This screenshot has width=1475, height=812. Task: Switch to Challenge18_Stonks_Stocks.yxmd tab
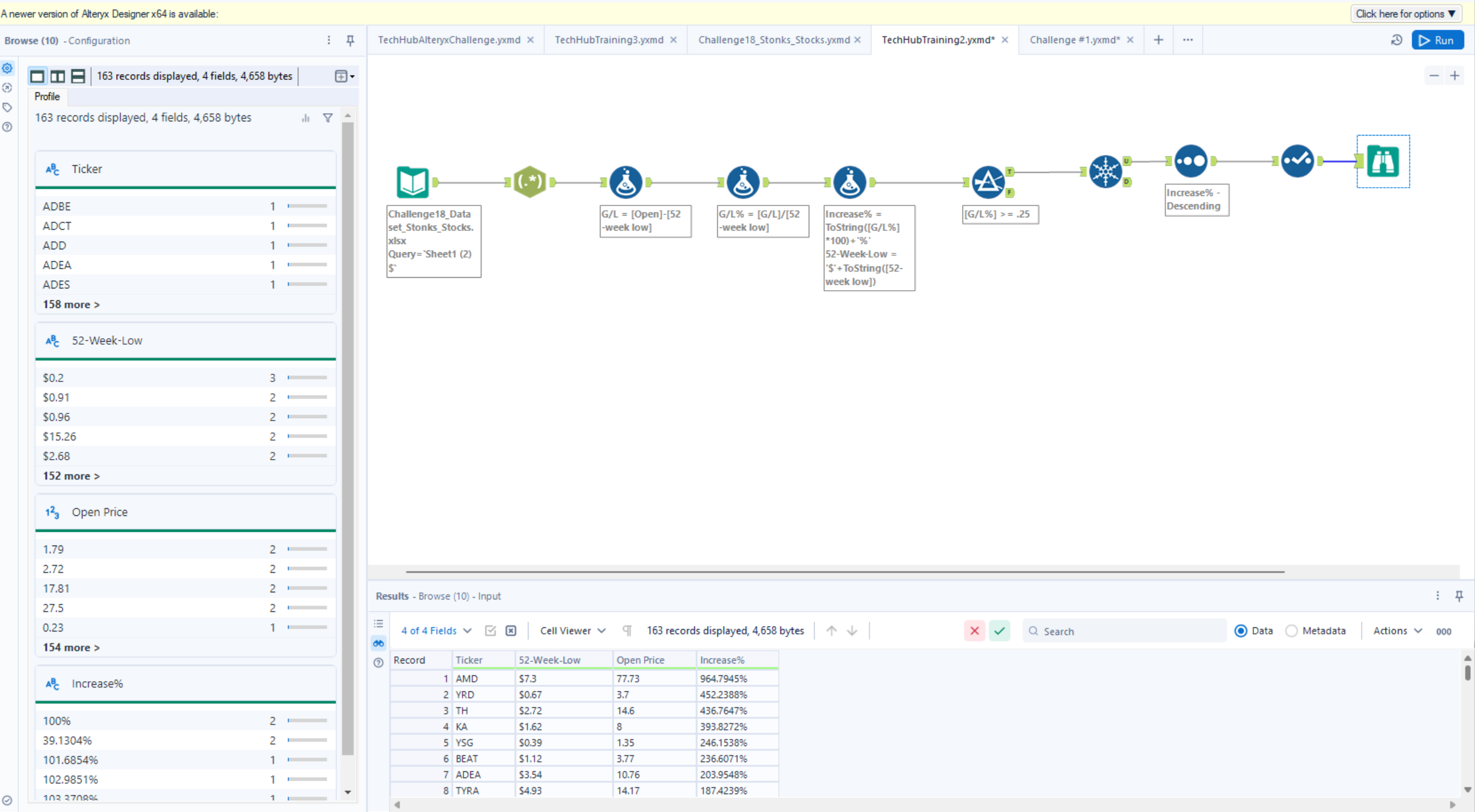pos(773,40)
